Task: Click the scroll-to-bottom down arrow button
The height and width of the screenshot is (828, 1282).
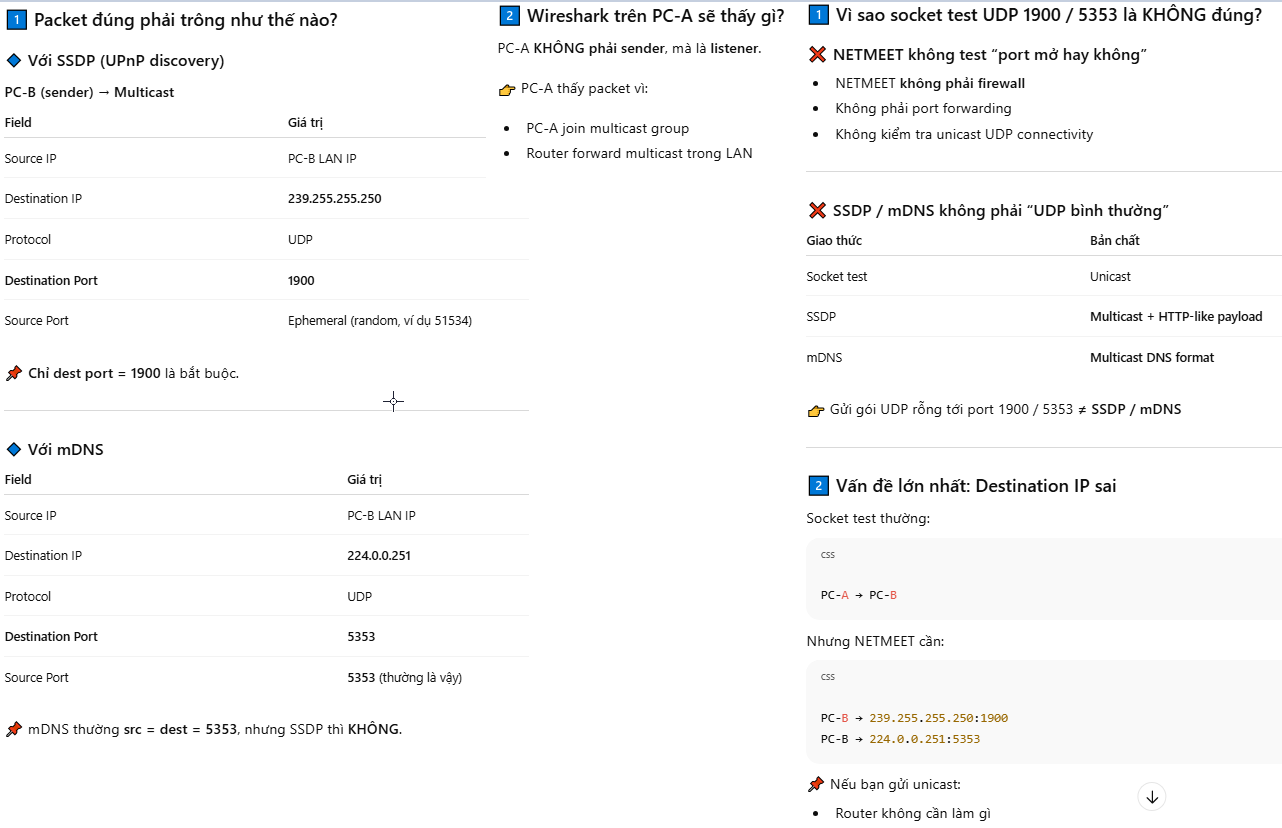Action: tap(1152, 796)
